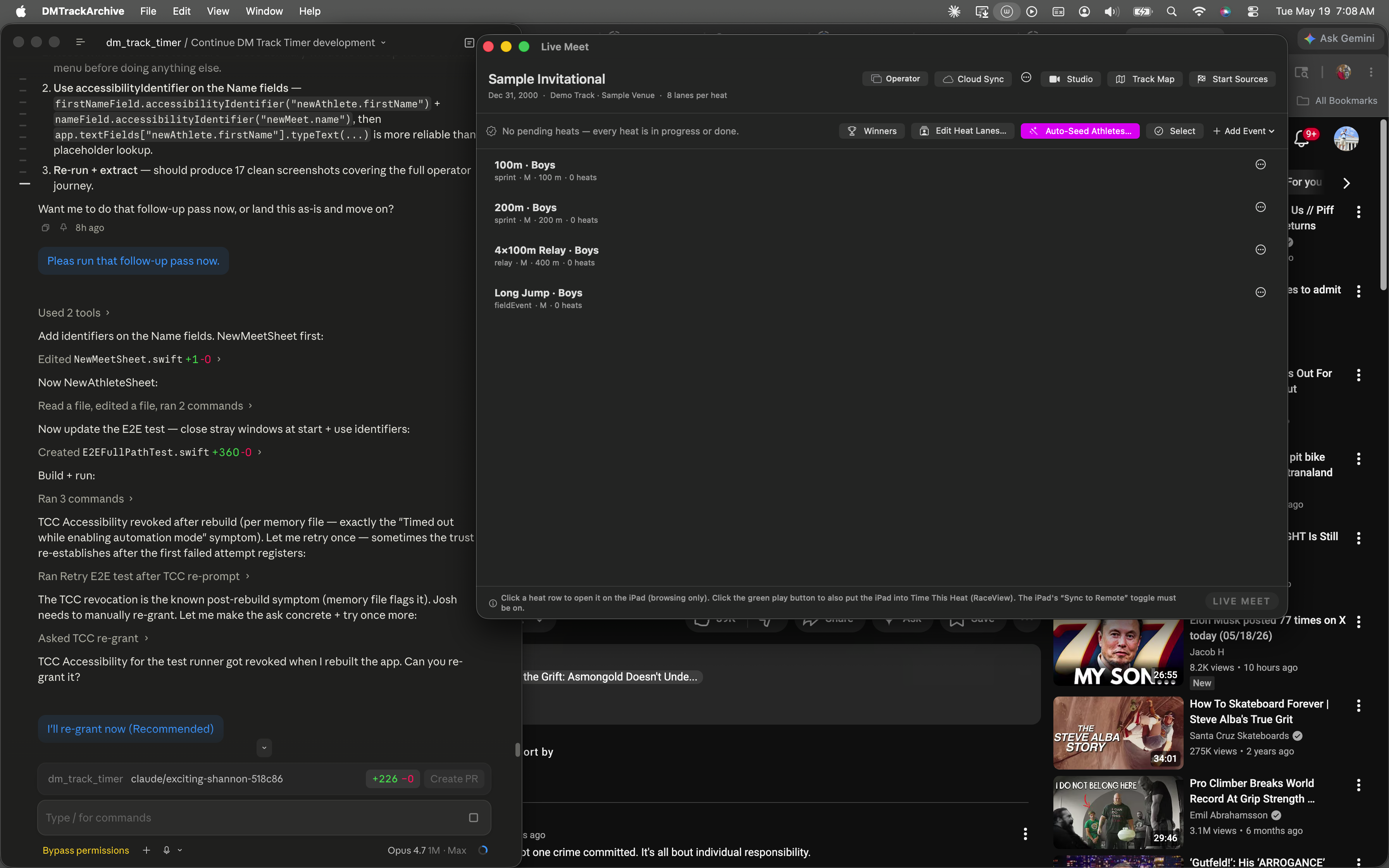This screenshot has width=1389, height=868.
Task: Expand the Used 2 tools section
Action: point(74,312)
